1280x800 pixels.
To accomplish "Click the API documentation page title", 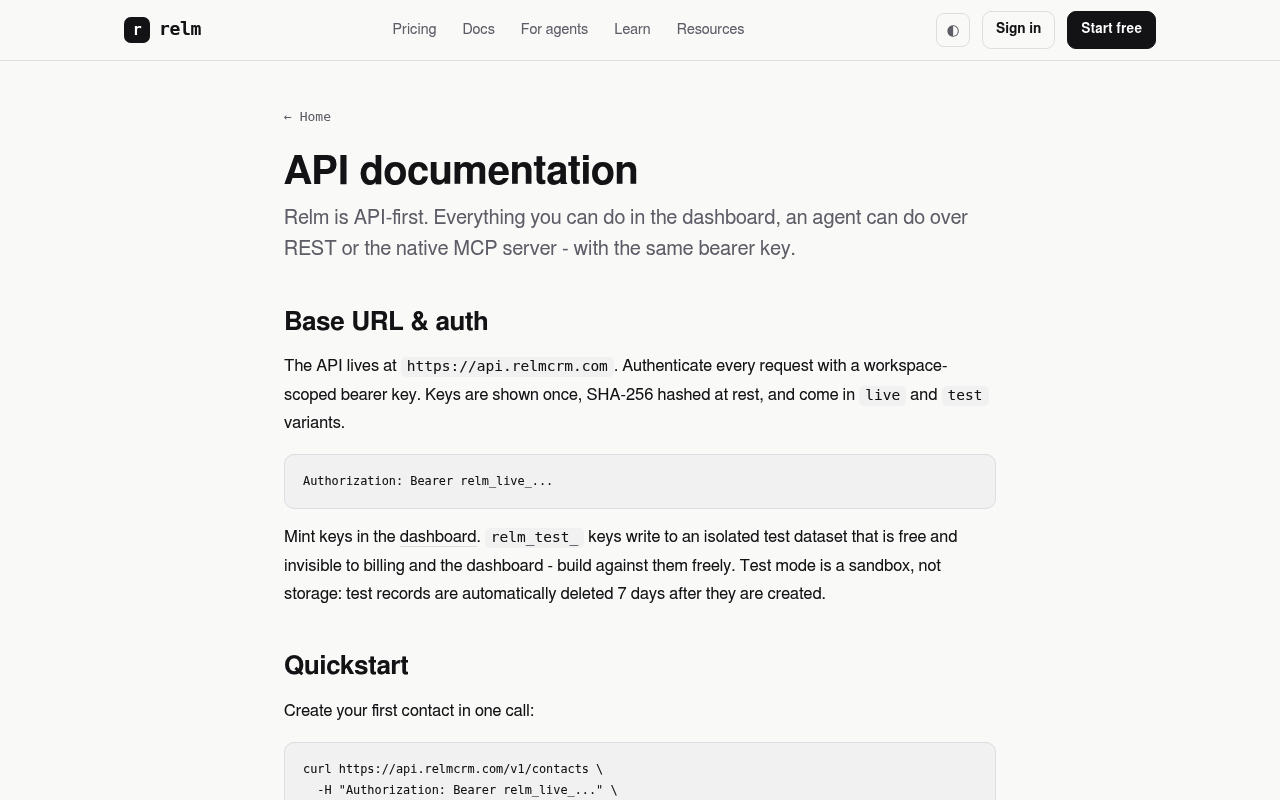I will (x=461, y=170).
